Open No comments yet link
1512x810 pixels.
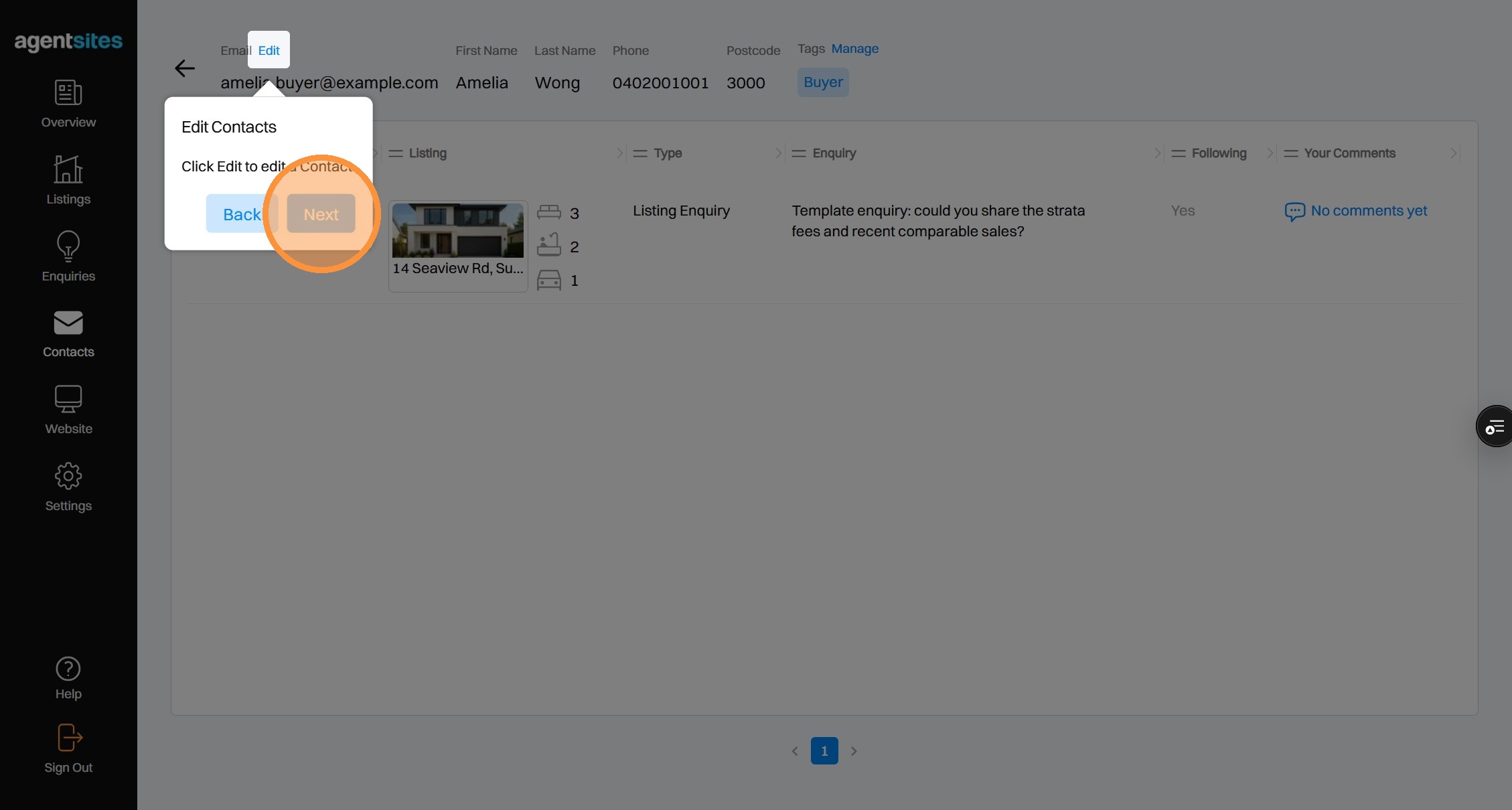tap(1368, 211)
